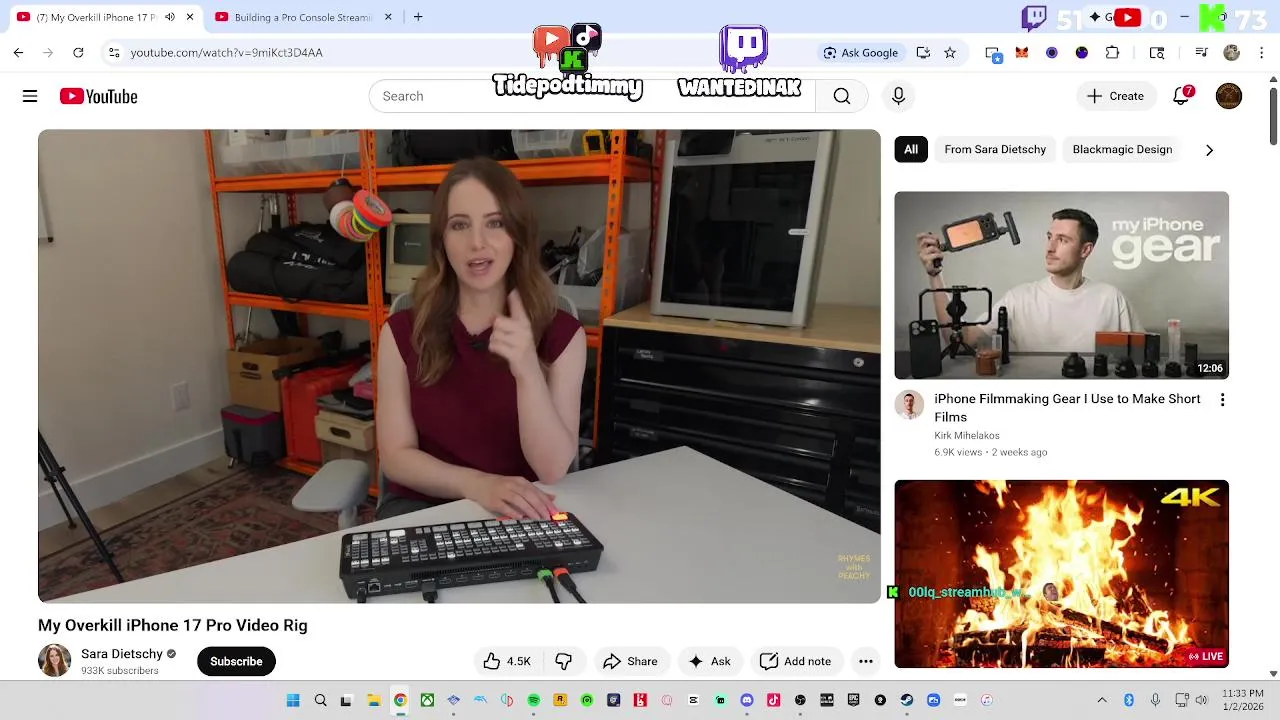Click the page vertical scrollbar thumb

point(1273,117)
